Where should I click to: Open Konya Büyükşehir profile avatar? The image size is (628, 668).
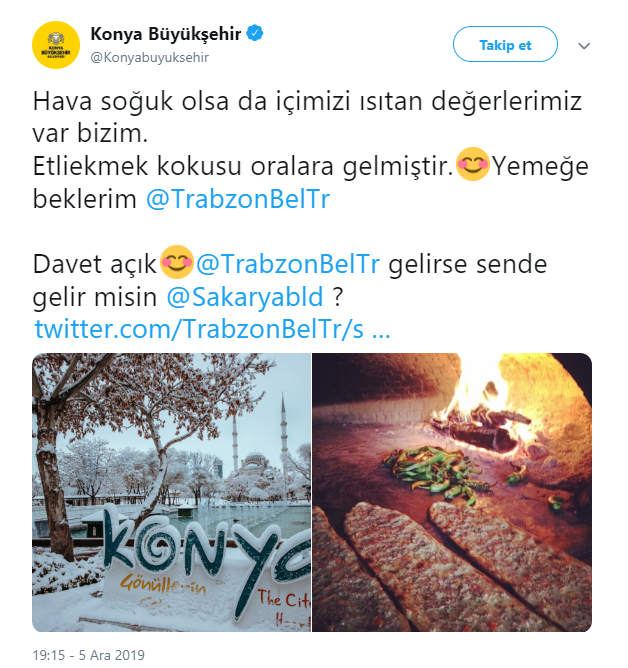coord(56,45)
